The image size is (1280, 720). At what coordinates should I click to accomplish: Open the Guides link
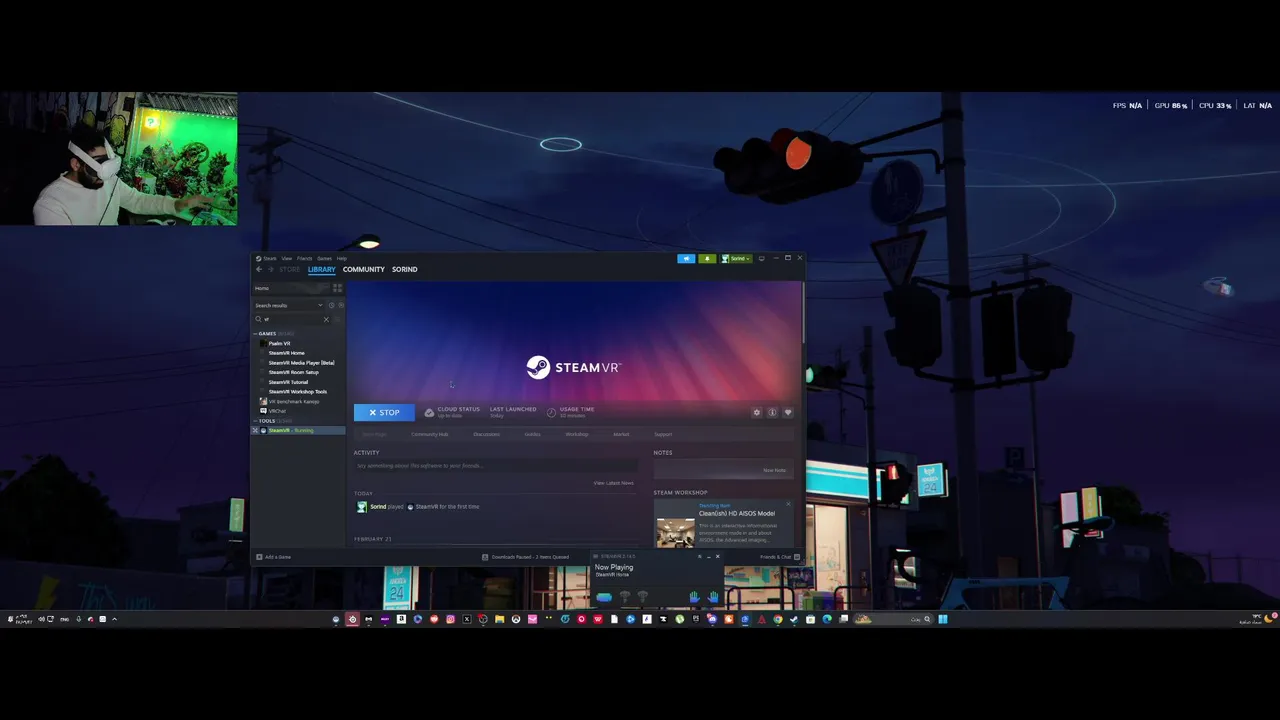(533, 434)
